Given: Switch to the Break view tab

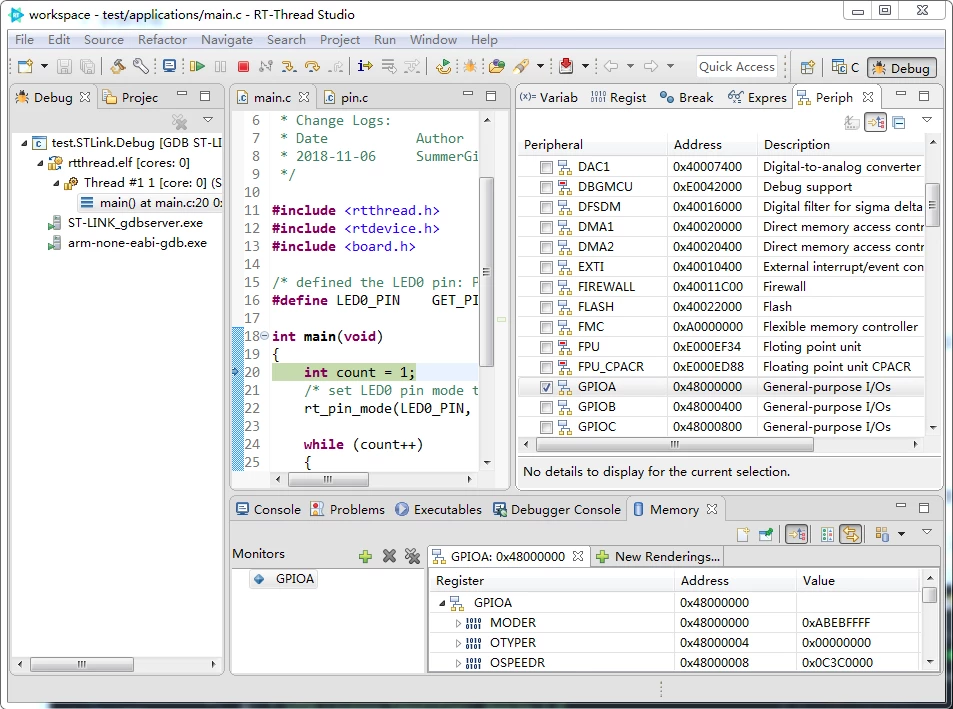Looking at the screenshot, I should click(687, 98).
